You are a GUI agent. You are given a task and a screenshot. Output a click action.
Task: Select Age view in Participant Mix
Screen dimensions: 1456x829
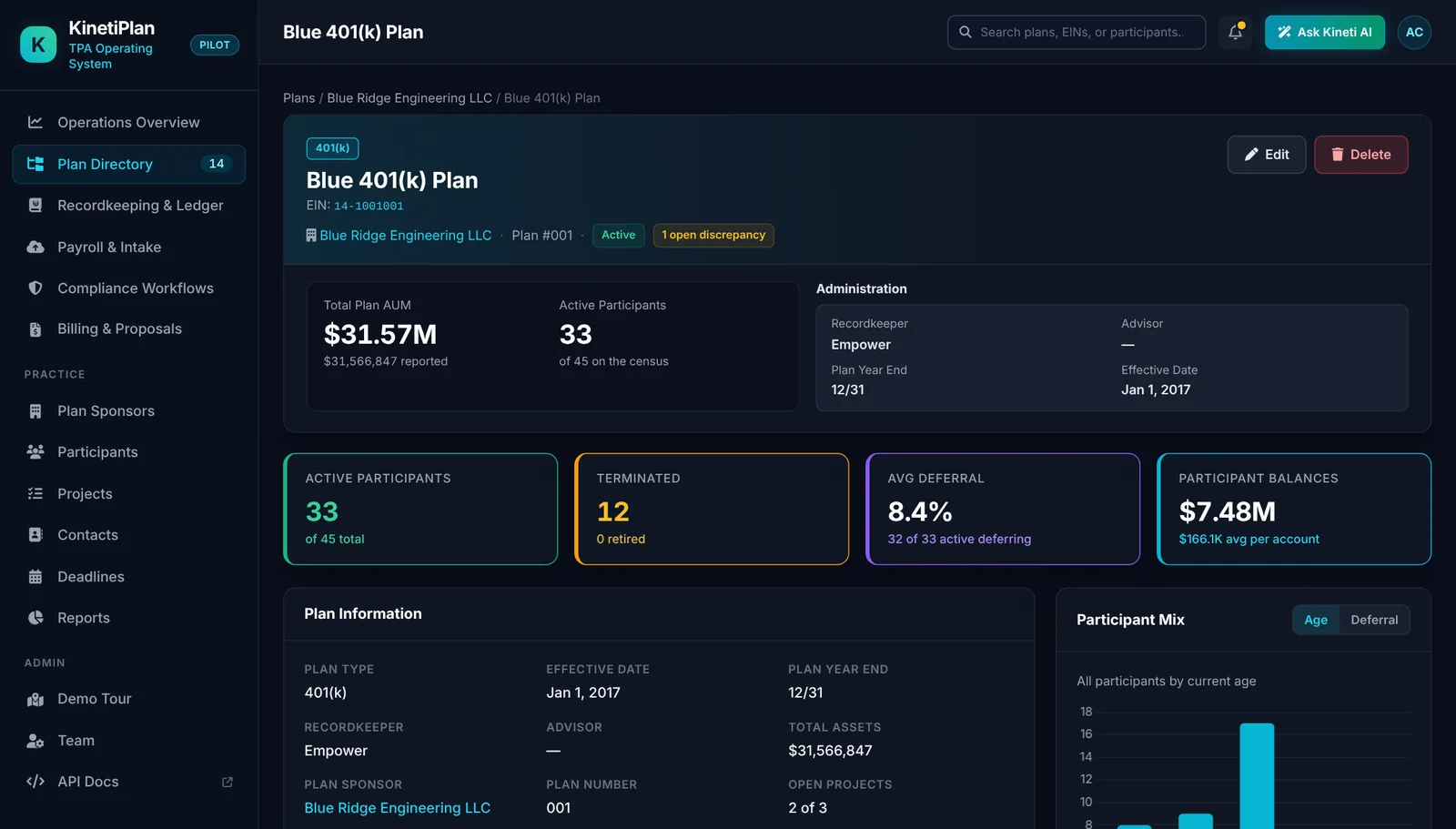pyautogui.click(x=1316, y=620)
